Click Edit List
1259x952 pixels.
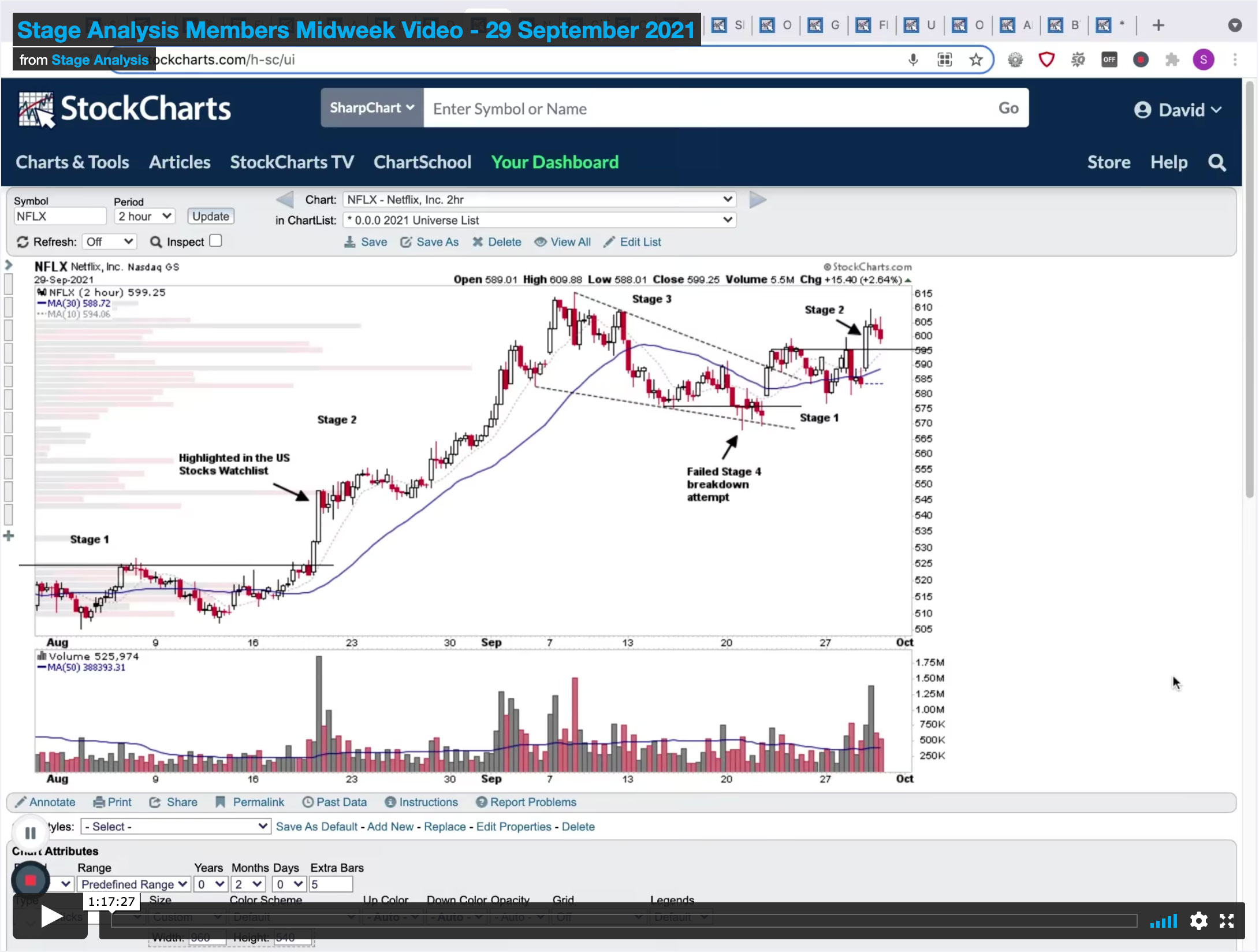point(632,242)
